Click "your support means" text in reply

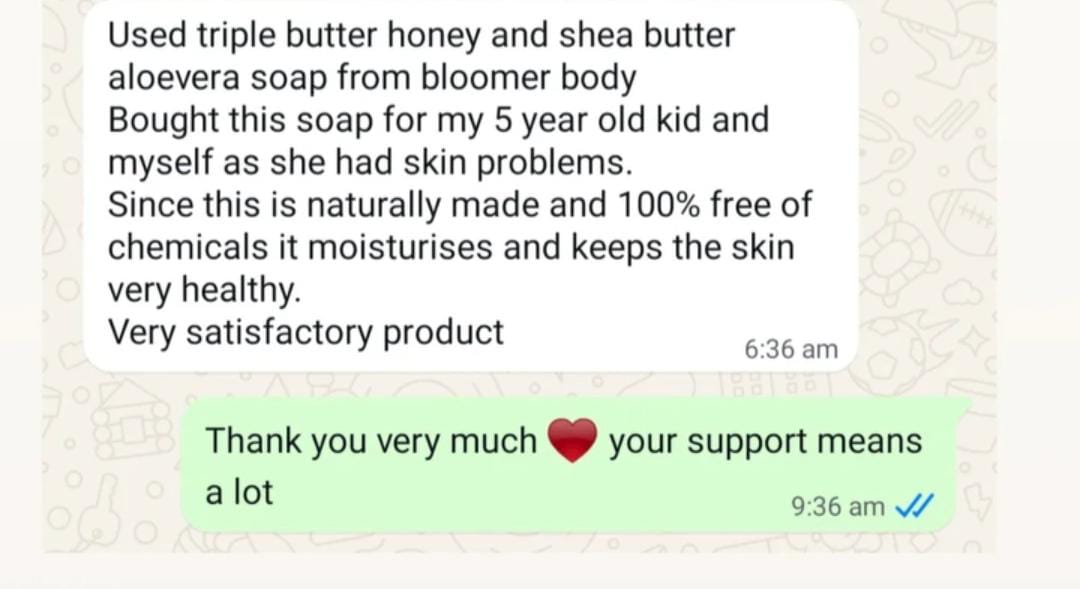765,441
